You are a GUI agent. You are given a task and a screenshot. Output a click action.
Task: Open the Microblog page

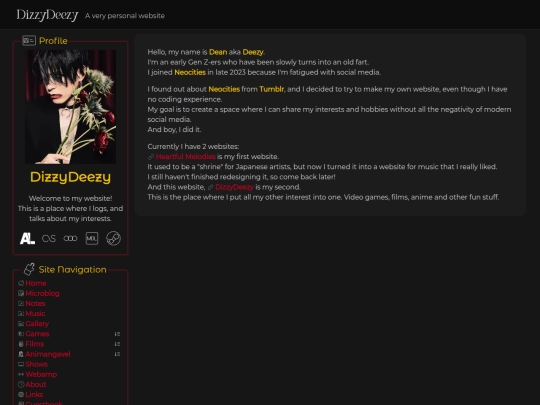pos(42,293)
